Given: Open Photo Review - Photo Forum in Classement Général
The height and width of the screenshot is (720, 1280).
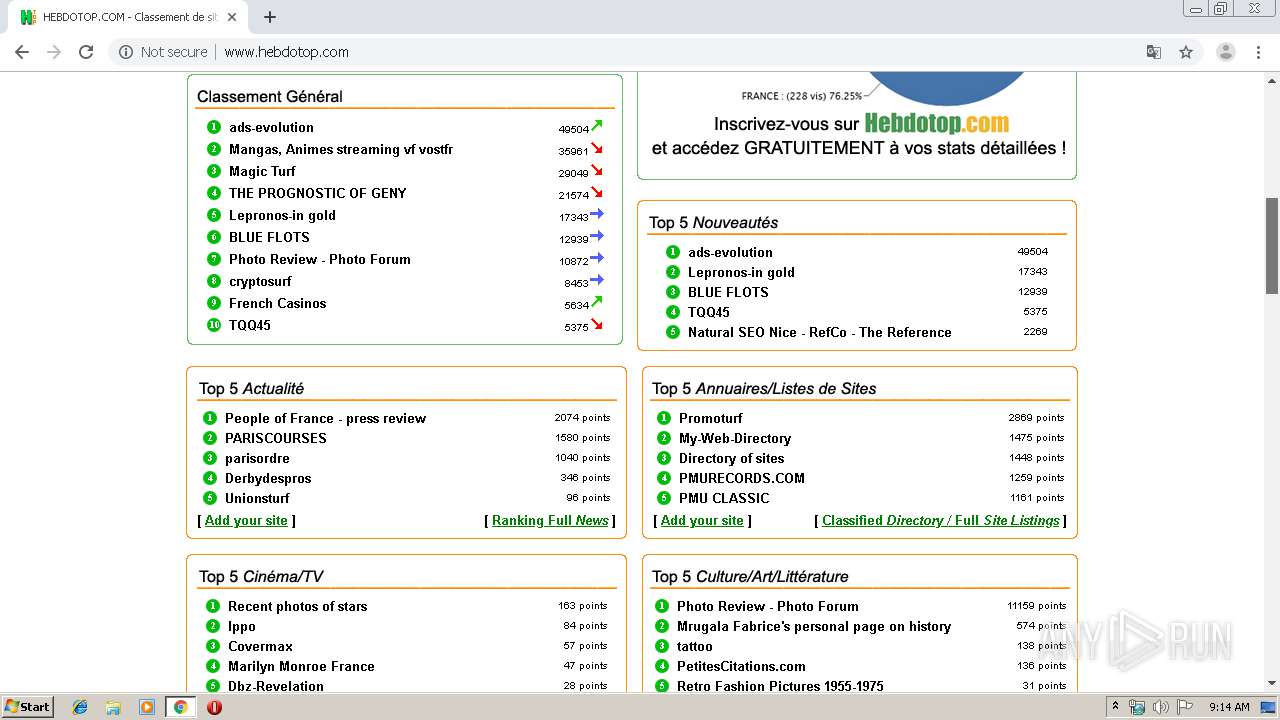Looking at the screenshot, I should [x=320, y=259].
